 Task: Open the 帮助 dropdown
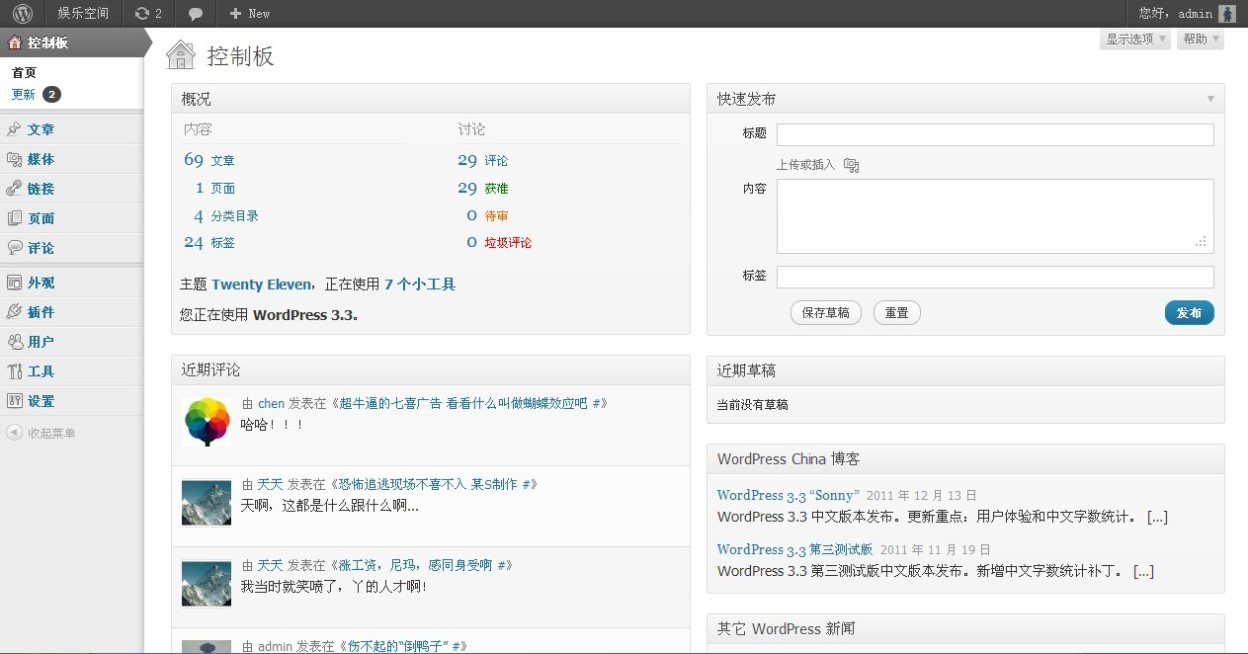click(1201, 39)
